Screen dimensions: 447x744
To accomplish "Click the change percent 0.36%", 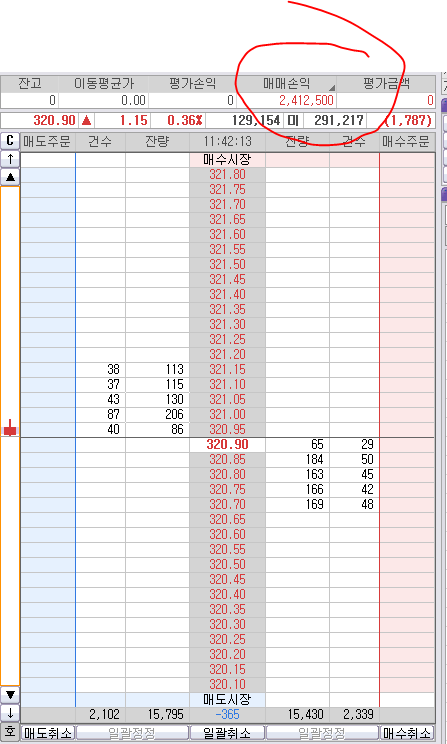I will pos(185,120).
